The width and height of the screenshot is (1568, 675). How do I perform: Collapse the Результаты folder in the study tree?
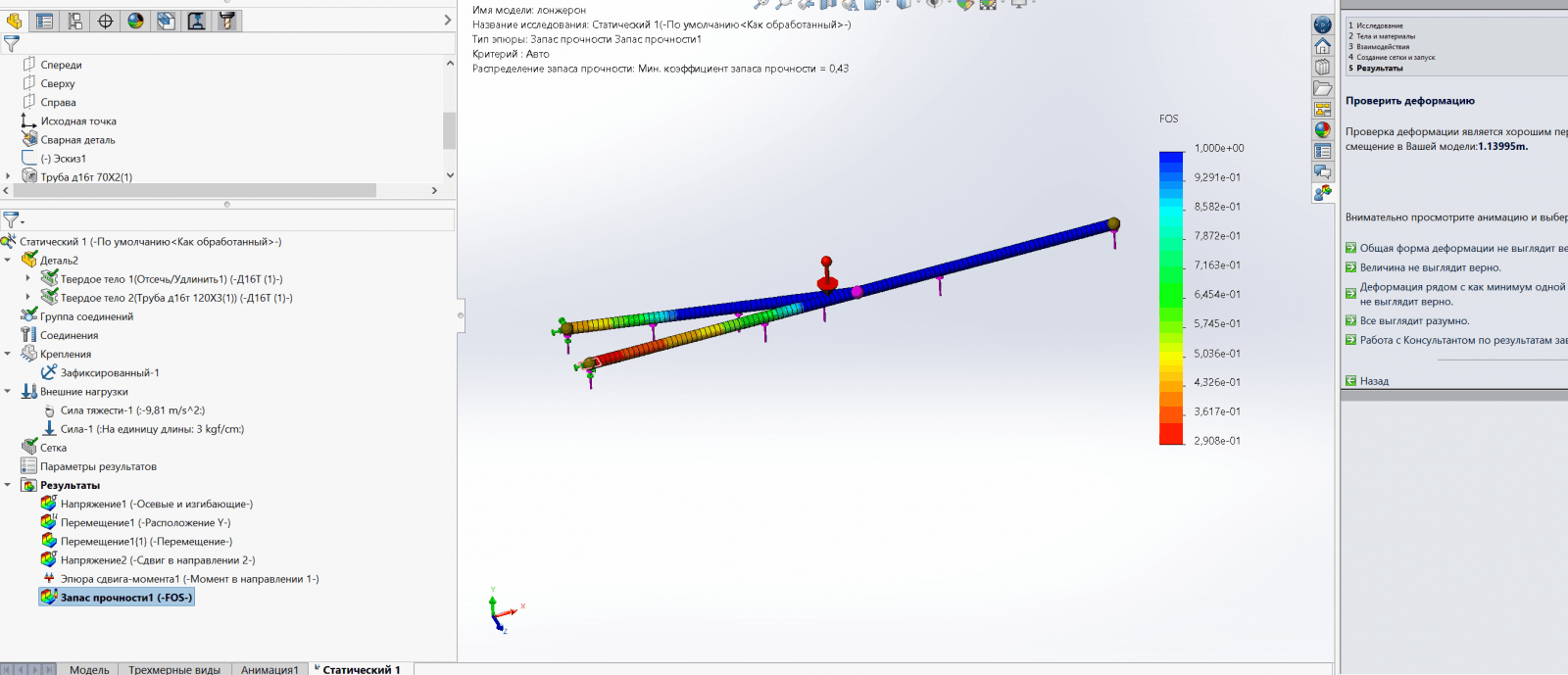[8, 485]
